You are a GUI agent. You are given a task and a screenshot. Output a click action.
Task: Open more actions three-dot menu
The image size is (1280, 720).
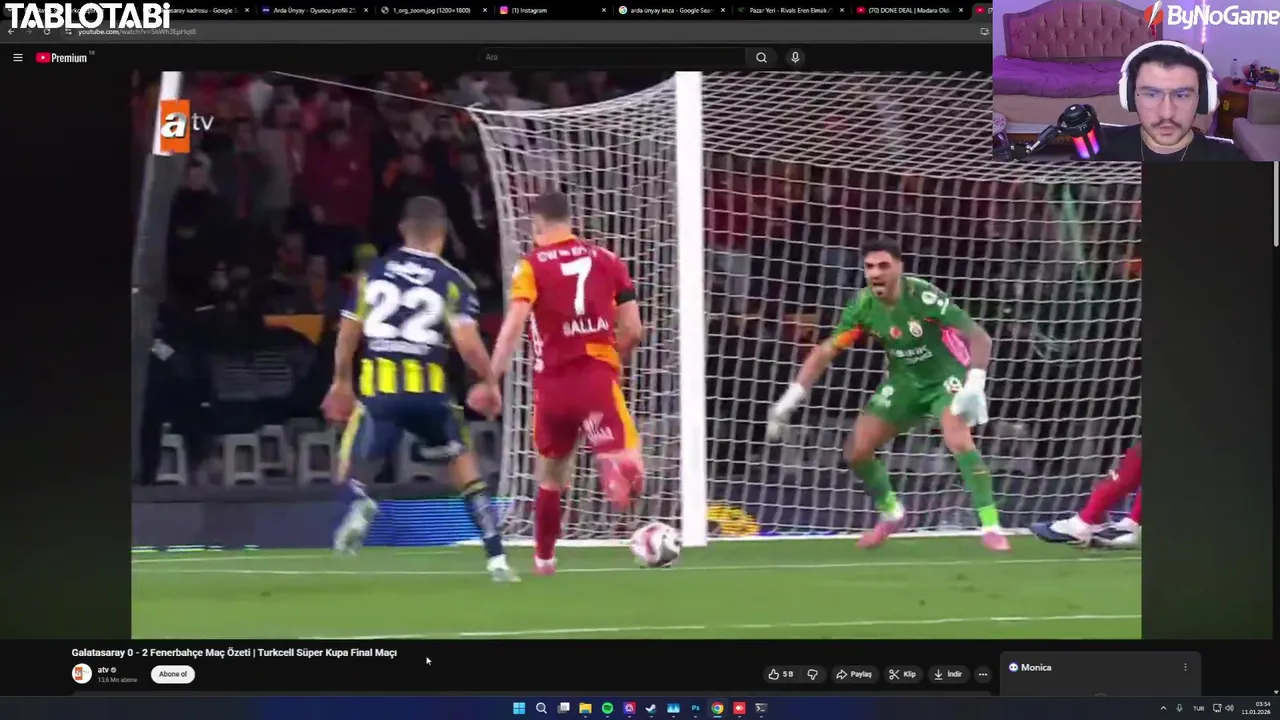[x=982, y=674]
